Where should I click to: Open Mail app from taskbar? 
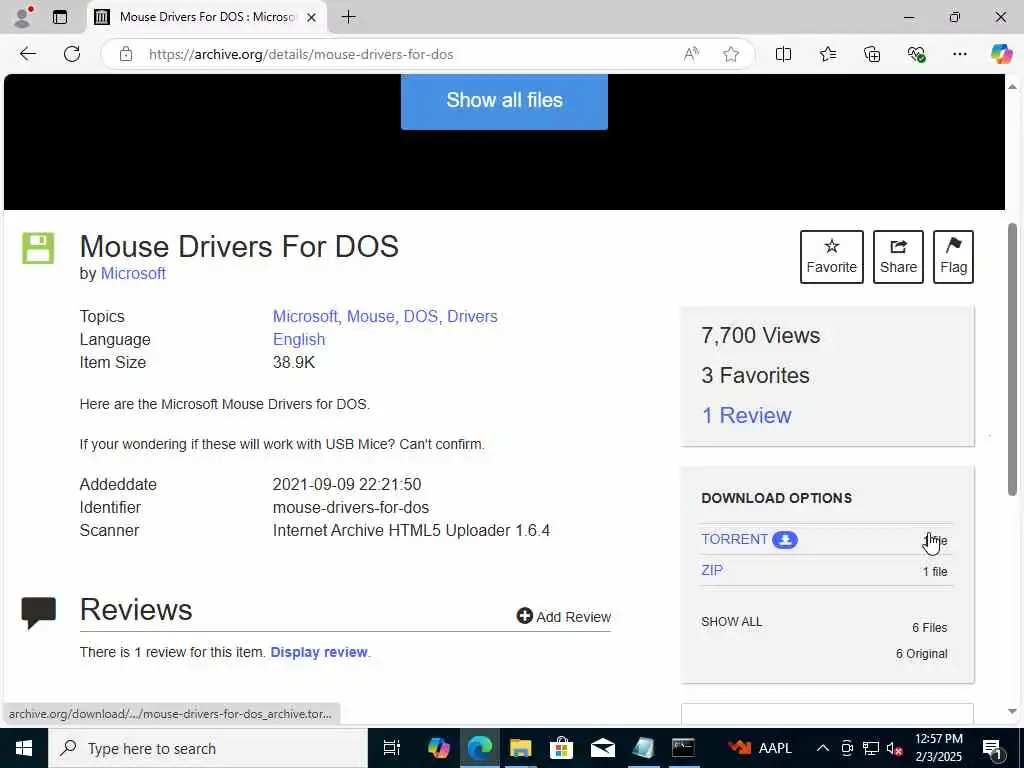602,748
